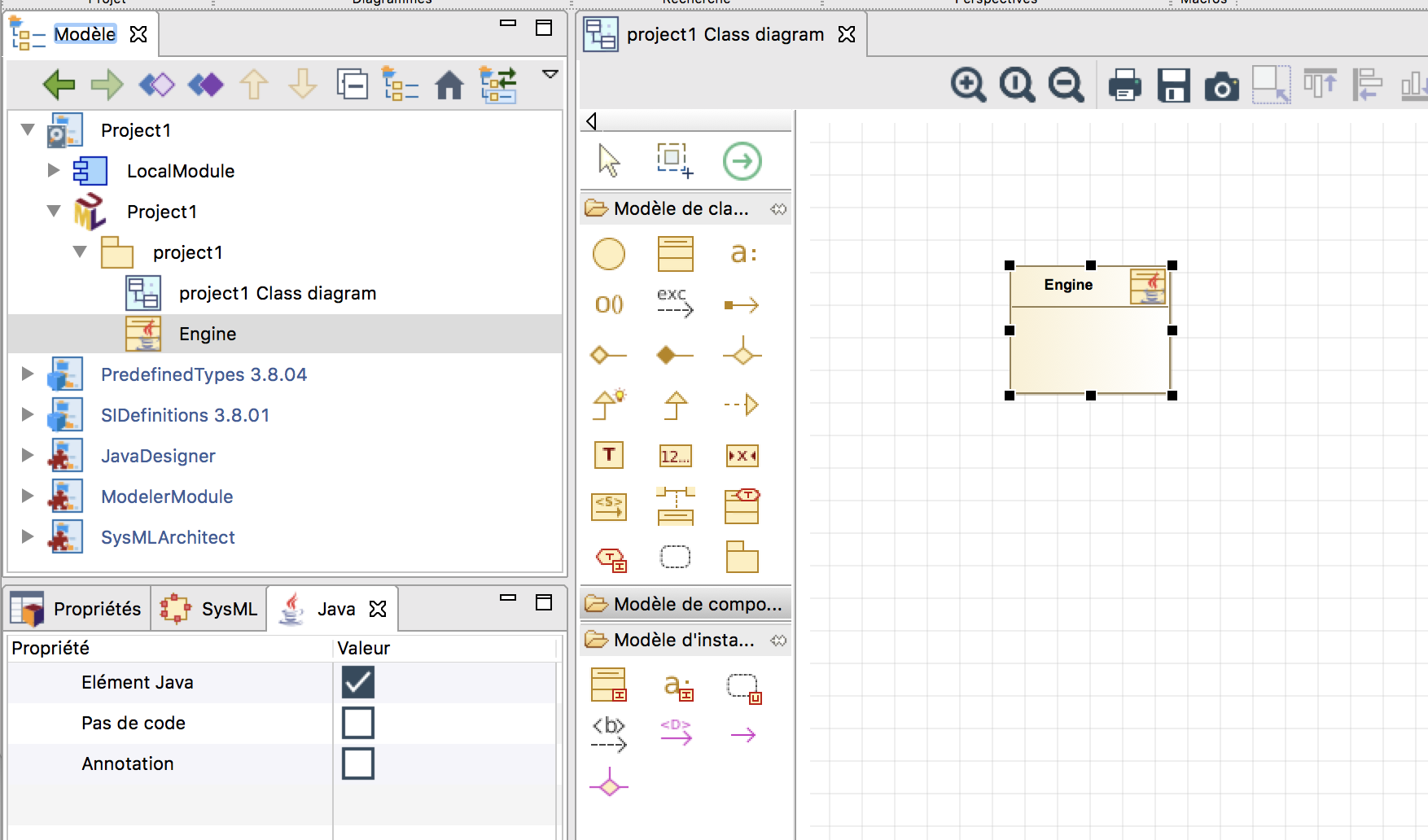Save diagram with floppy disk icon
This screenshot has width=1428, height=840.
coord(1173,85)
